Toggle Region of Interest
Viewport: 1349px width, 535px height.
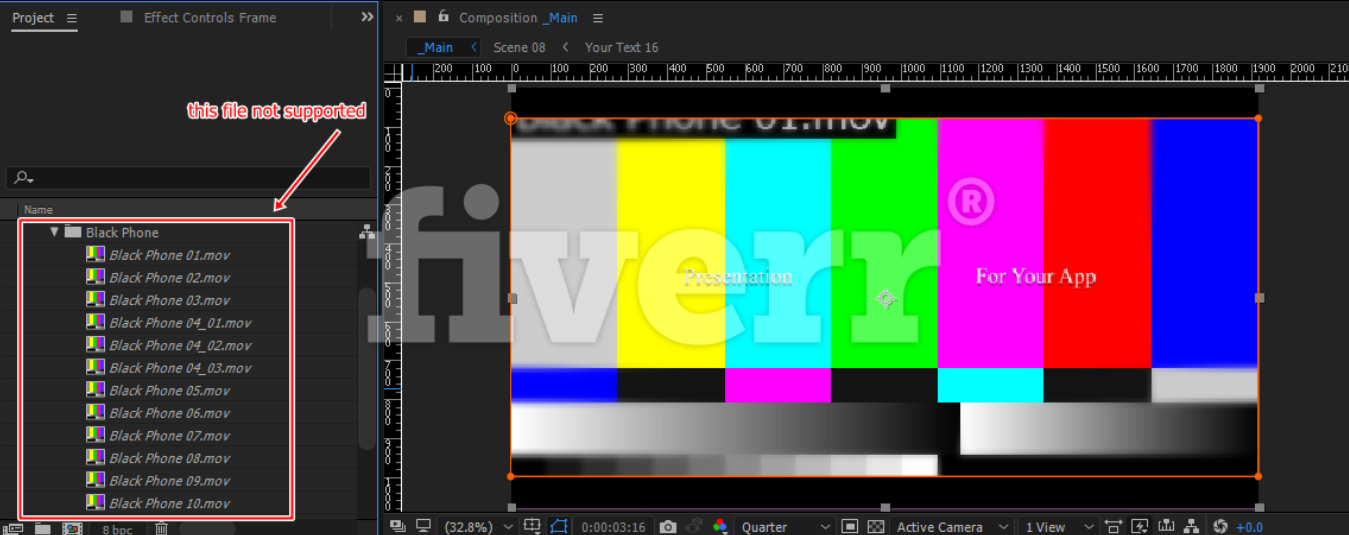[850, 526]
